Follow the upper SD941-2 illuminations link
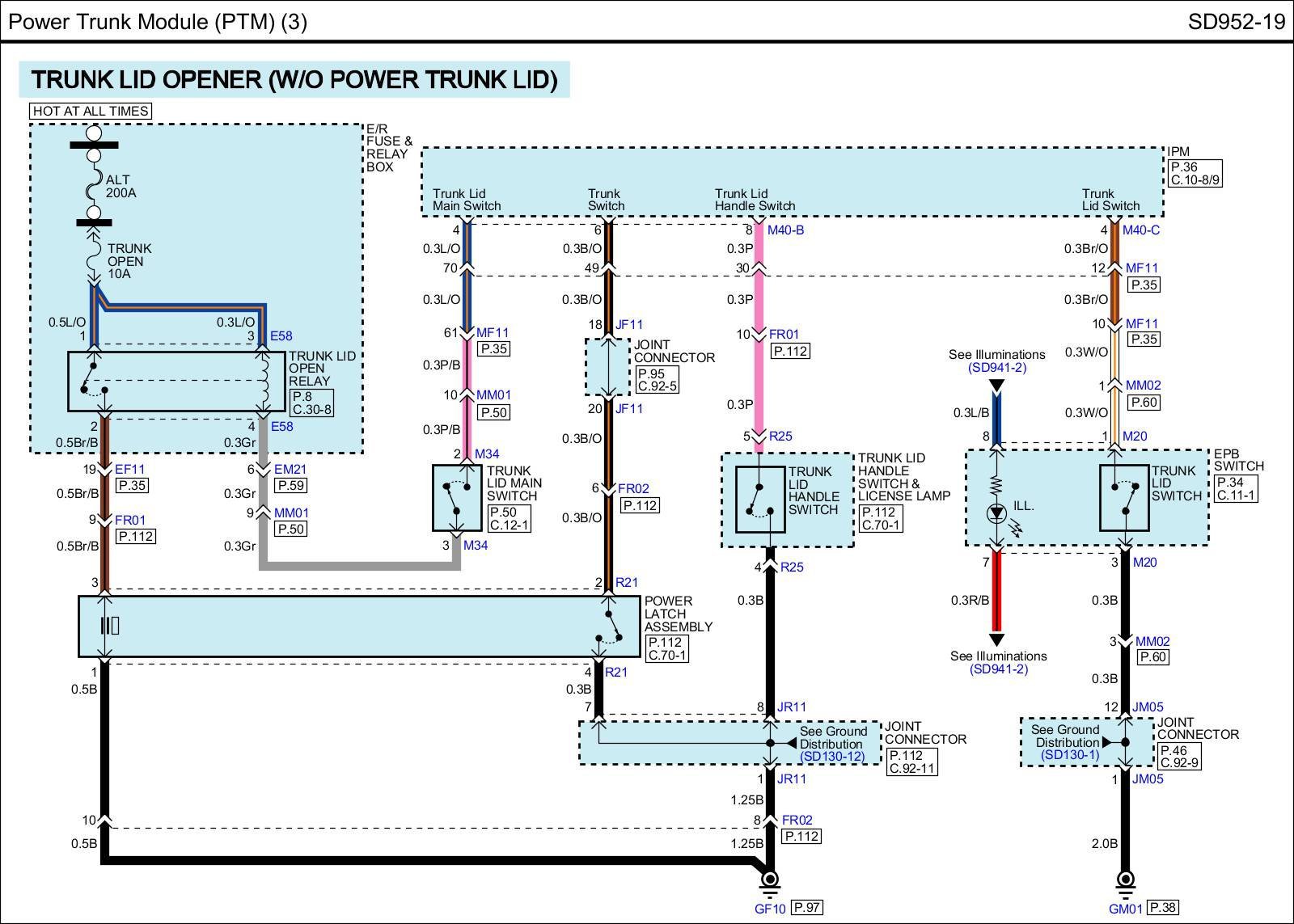Screen dimensions: 1294x924 996,368
